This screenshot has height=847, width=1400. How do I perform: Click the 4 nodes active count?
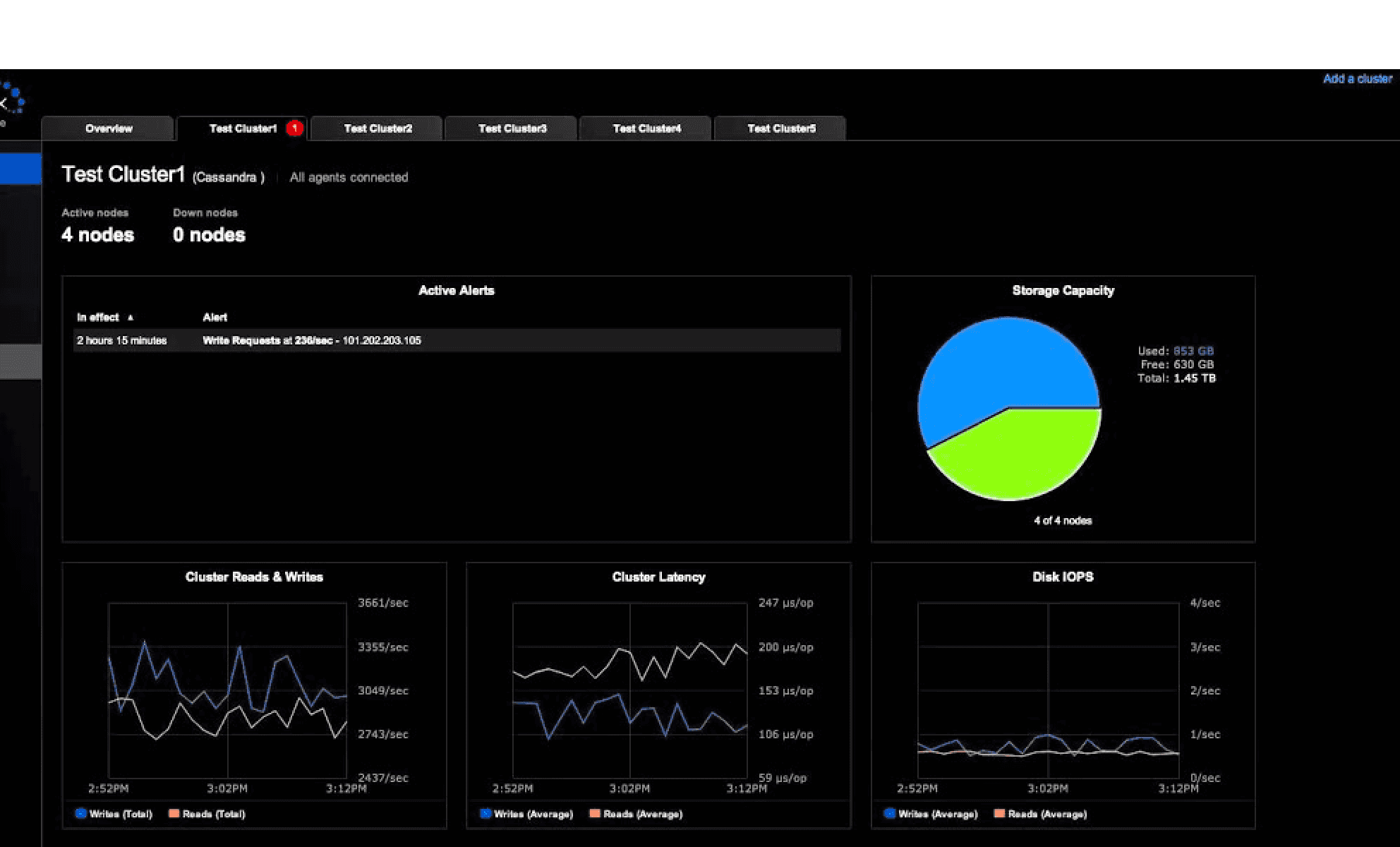97,234
